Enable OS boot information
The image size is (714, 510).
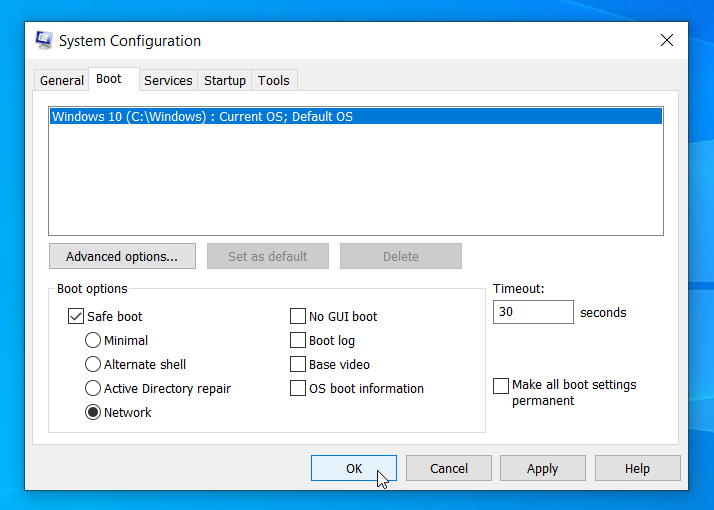coord(298,388)
